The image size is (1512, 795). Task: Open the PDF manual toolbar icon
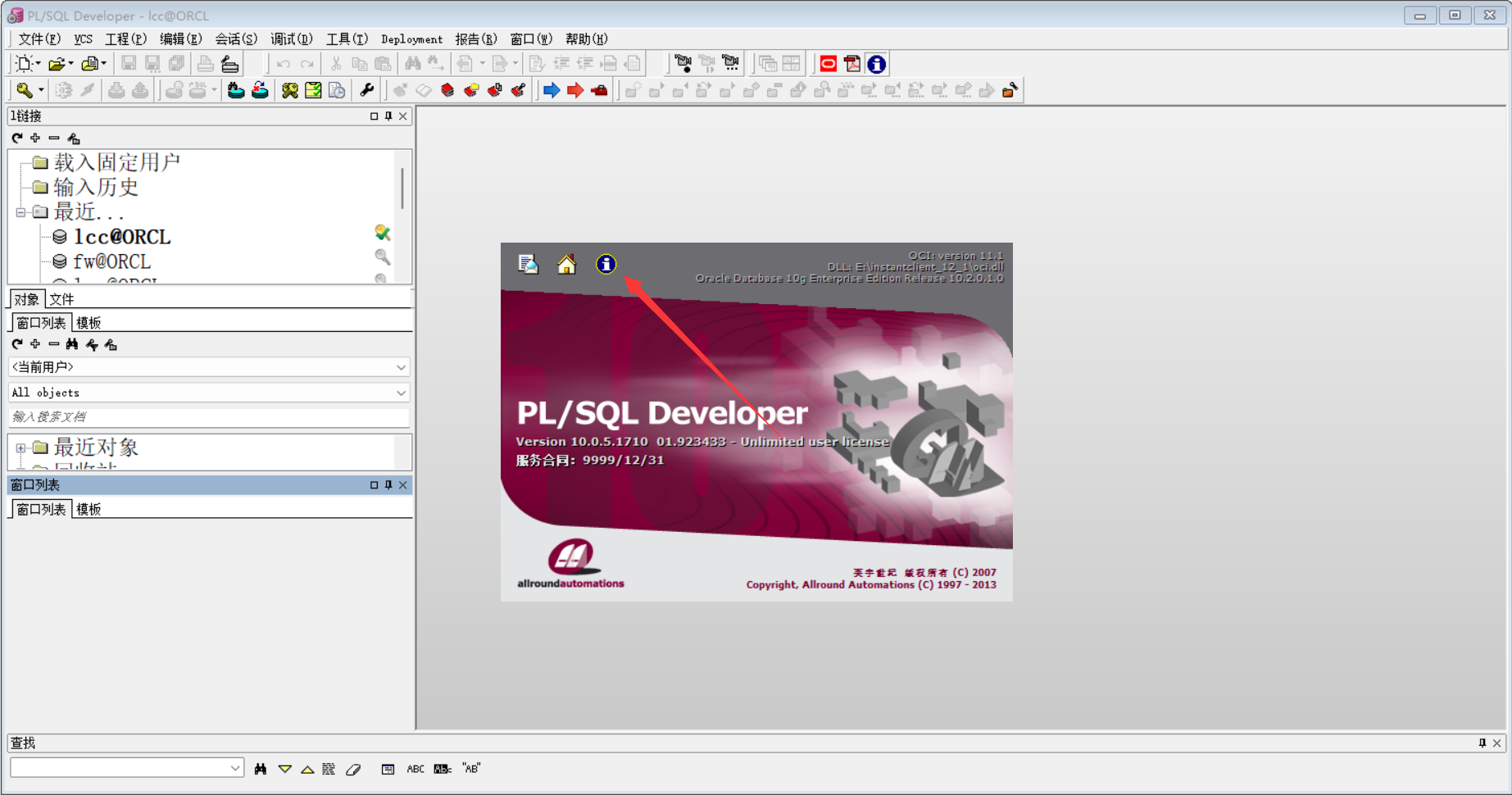pyautogui.click(x=852, y=63)
